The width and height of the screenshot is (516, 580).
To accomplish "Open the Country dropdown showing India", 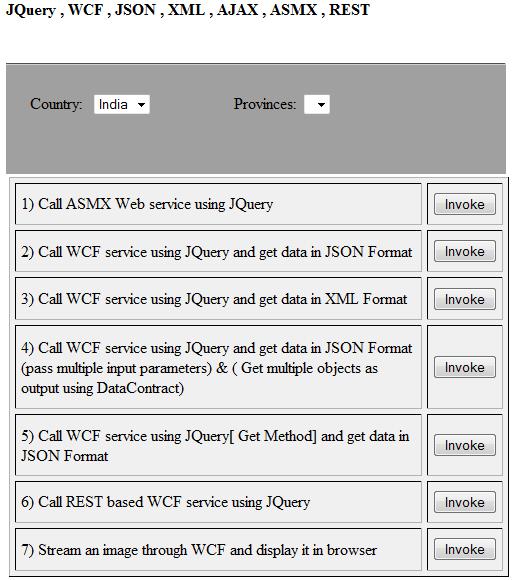I will pyautogui.click(x=122, y=104).
